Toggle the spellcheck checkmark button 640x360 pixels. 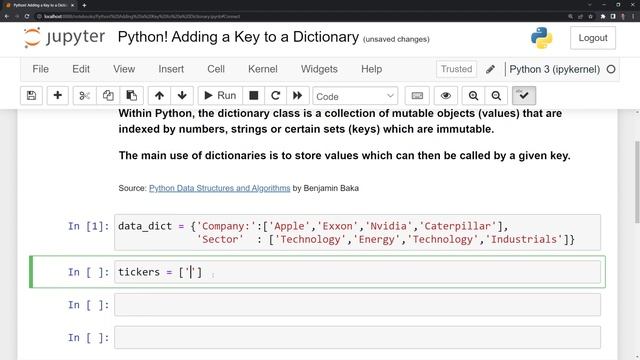click(524, 96)
